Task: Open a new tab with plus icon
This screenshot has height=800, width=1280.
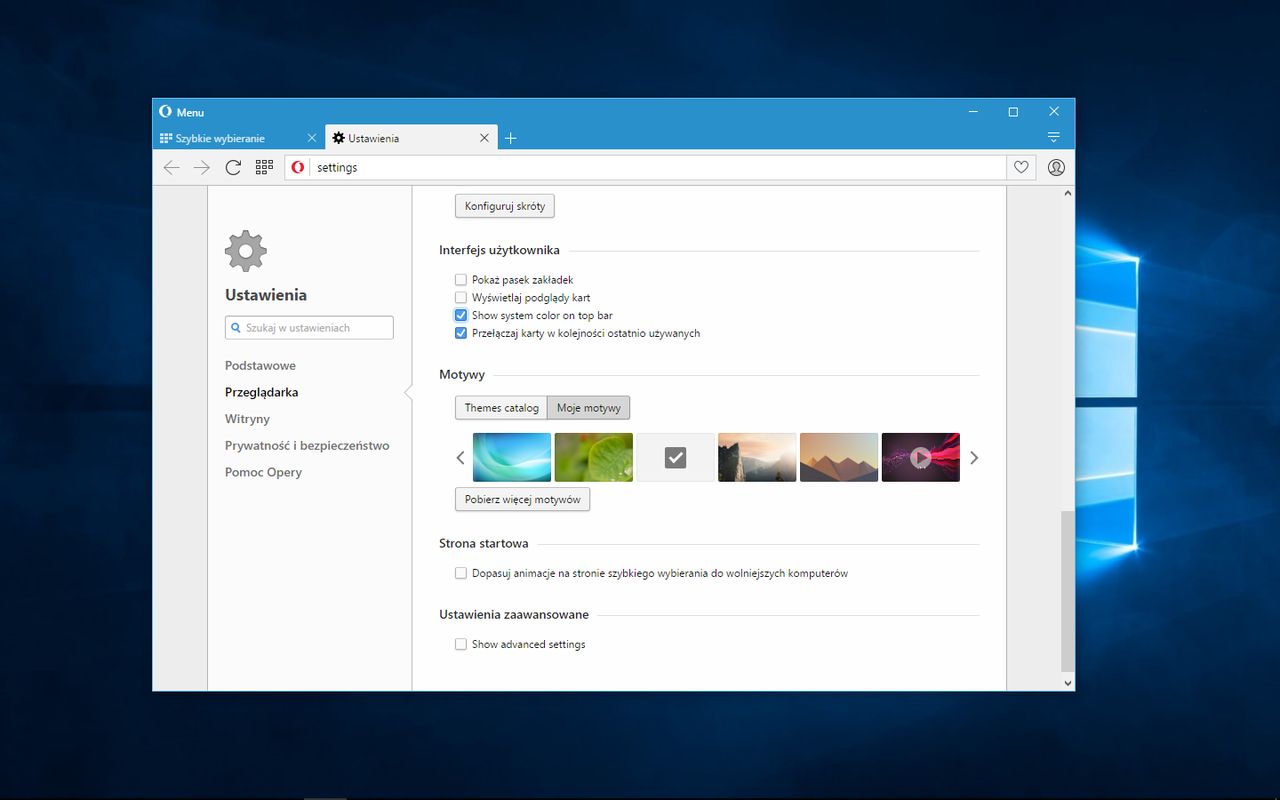Action: (510, 138)
